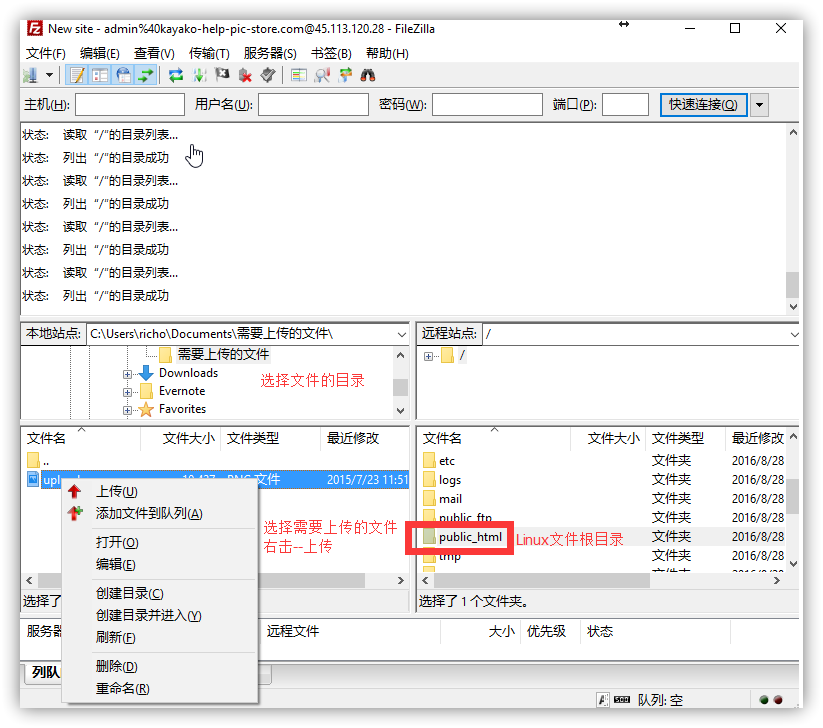Select the remote public_html folder

[x=470, y=537]
